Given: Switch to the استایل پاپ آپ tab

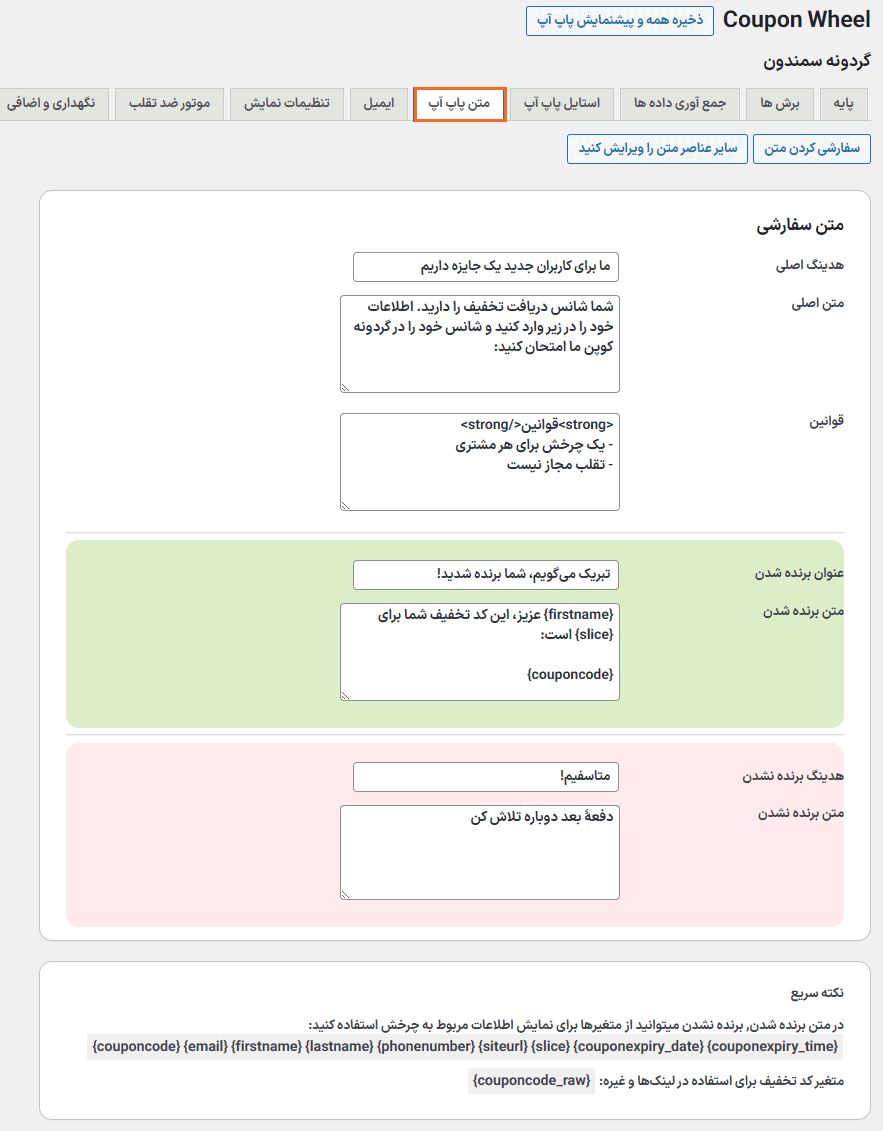Looking at the screenshot, I should (x=562, y=104).
